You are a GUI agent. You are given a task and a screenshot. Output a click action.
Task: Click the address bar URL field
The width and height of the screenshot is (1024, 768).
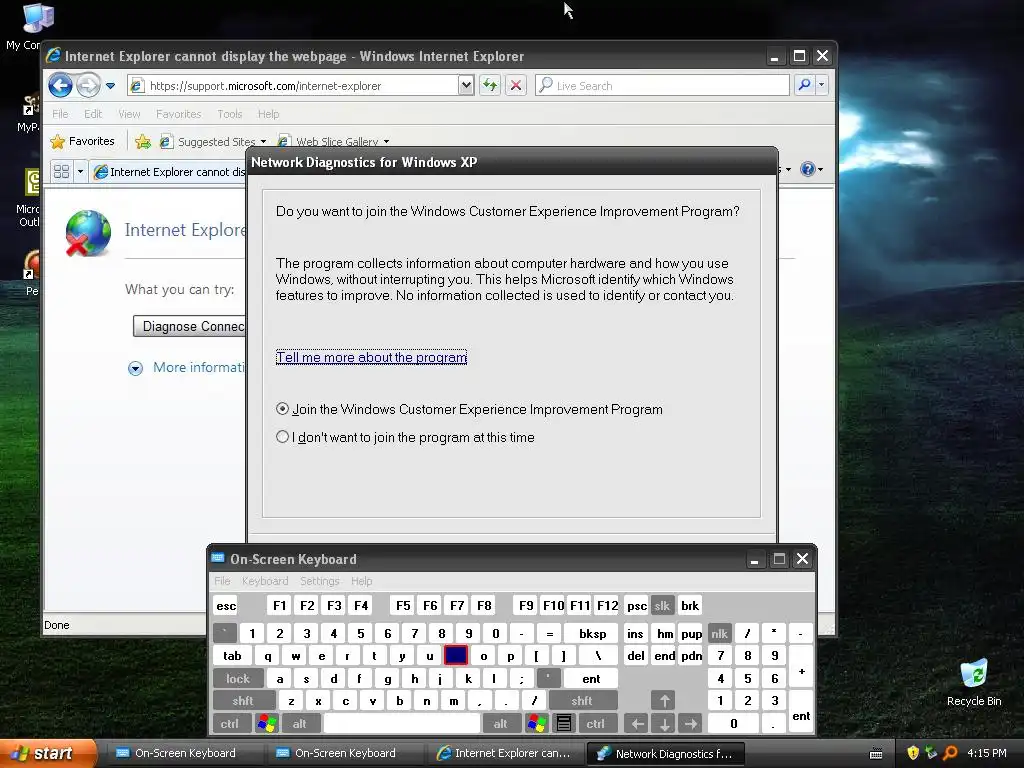pyautogui.click(x=294, y=86)
